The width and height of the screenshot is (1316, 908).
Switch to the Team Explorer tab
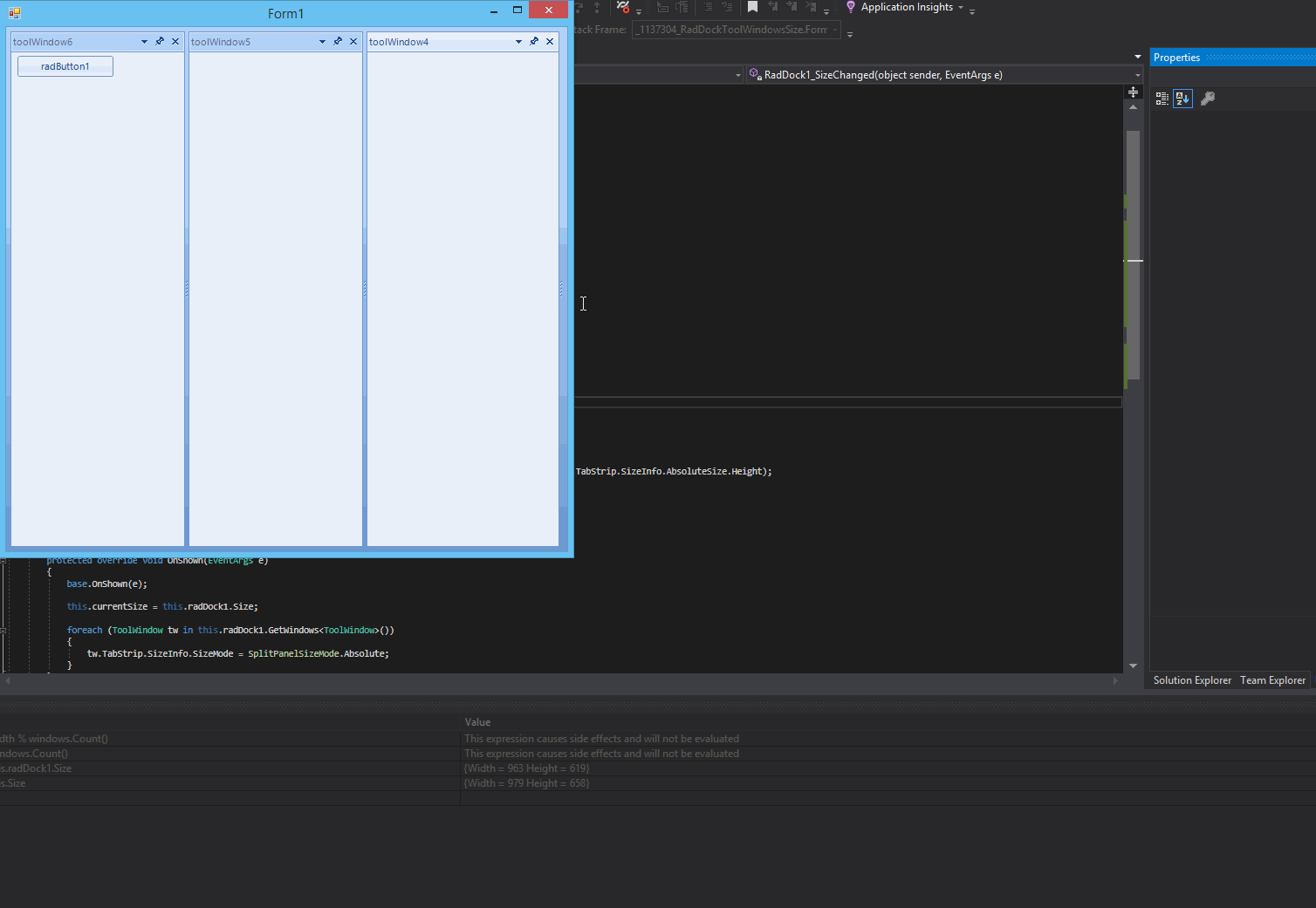[1272, 680]
